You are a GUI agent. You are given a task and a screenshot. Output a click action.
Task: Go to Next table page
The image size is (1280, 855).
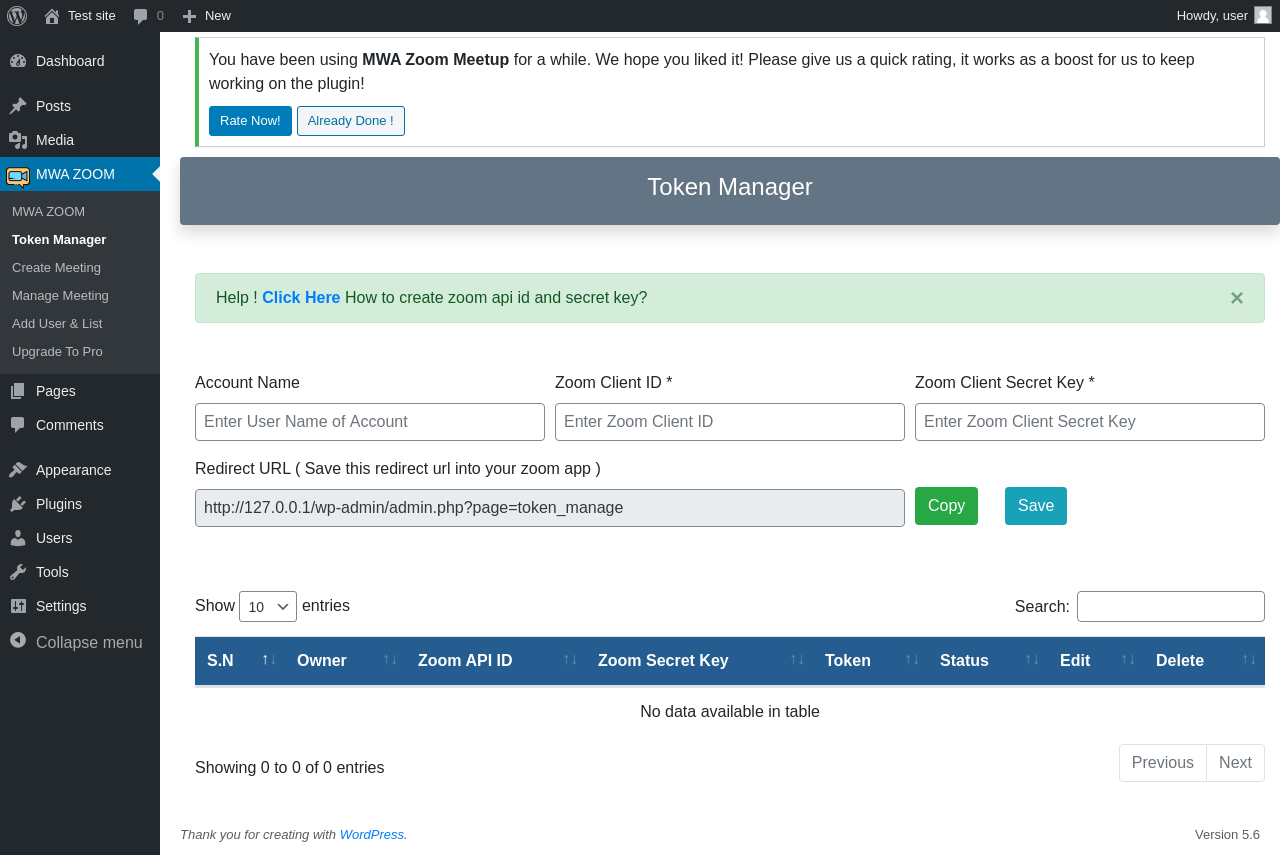coord(1235,763)
